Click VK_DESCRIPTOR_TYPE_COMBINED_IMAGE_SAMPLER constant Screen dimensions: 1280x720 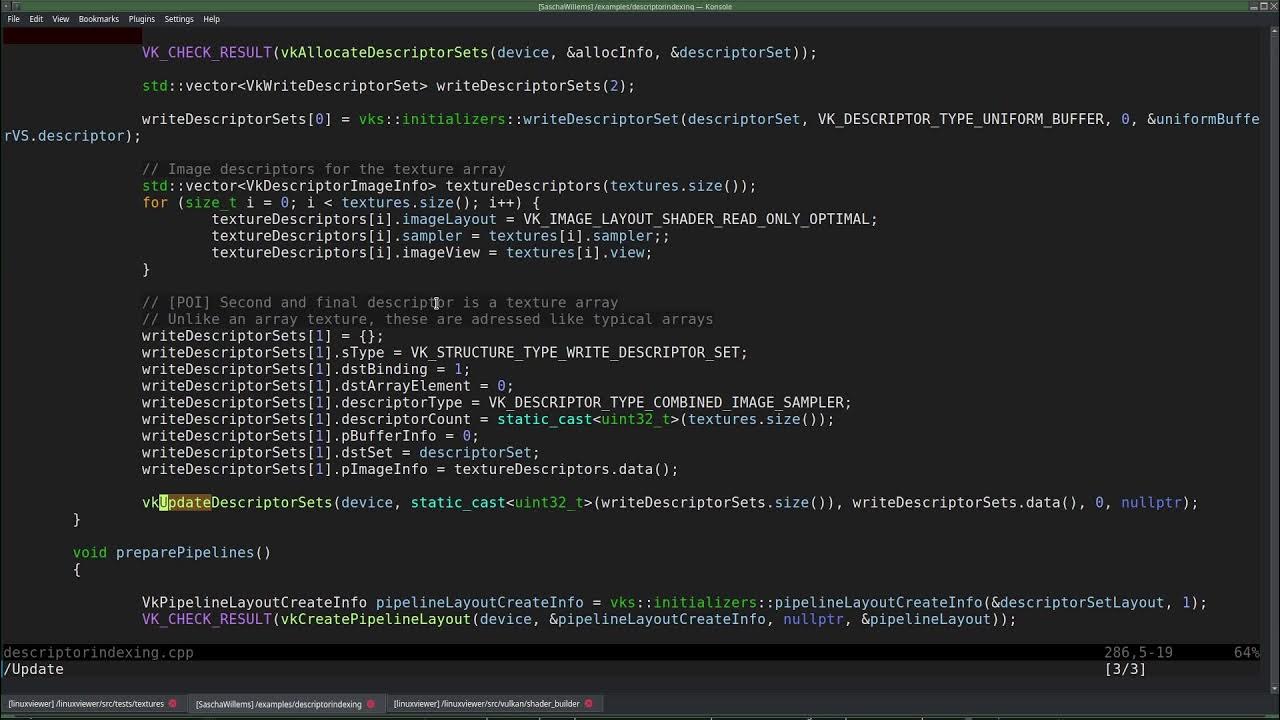tap(666, 402)
